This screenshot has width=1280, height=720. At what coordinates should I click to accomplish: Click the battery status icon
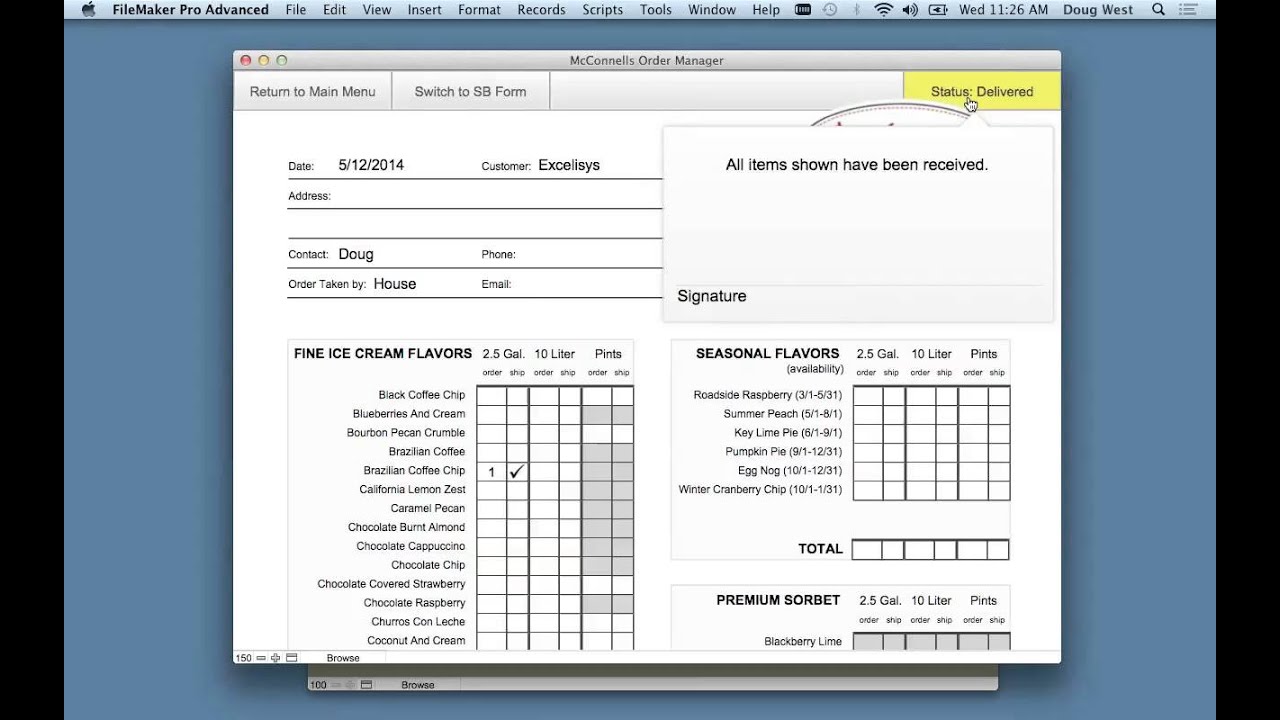[x=938, y=10]
